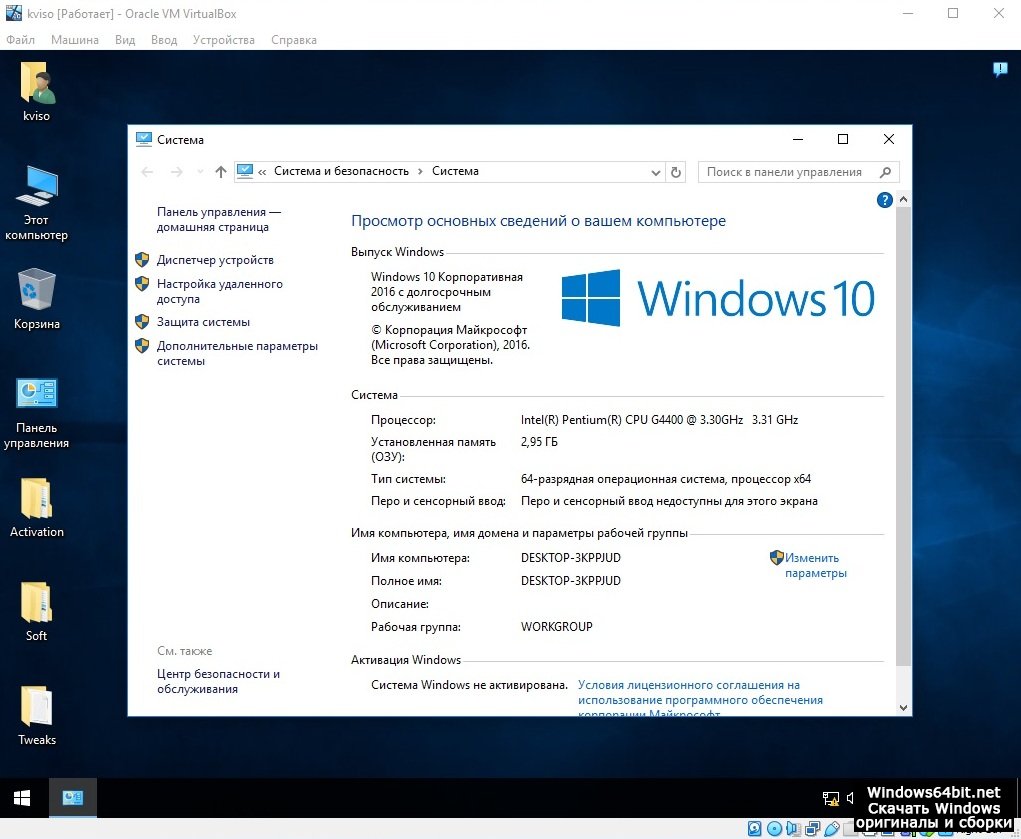Open the Машина menu in VirtualBox

click(x=75, y=40)
